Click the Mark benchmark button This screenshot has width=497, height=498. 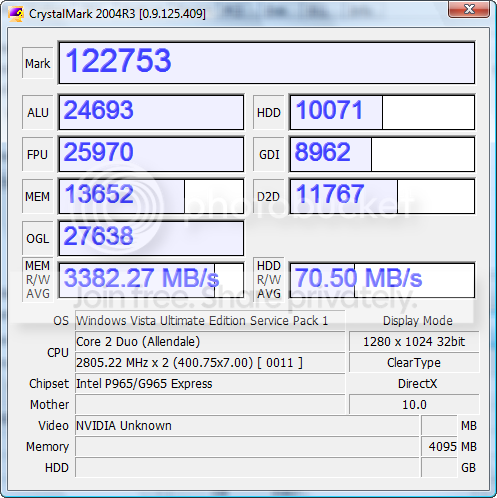38,63
